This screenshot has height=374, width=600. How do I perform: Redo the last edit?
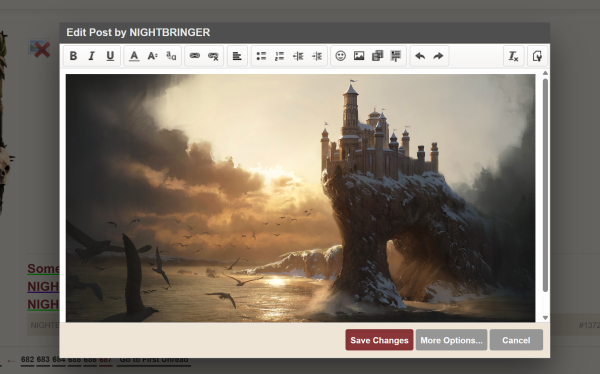click(438, 56)
